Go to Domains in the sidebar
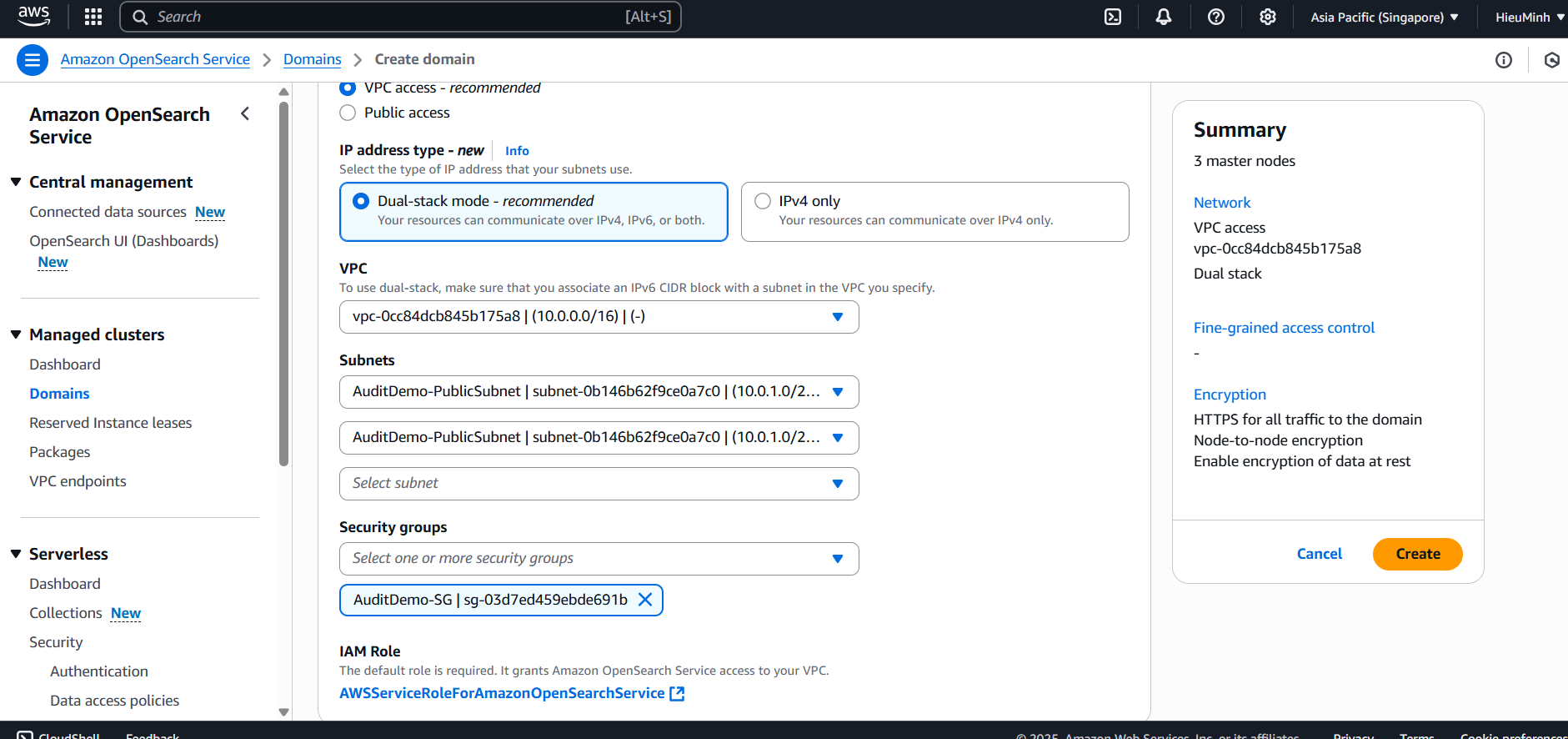This screenshot has width=1568, height=739. (59, 394)
